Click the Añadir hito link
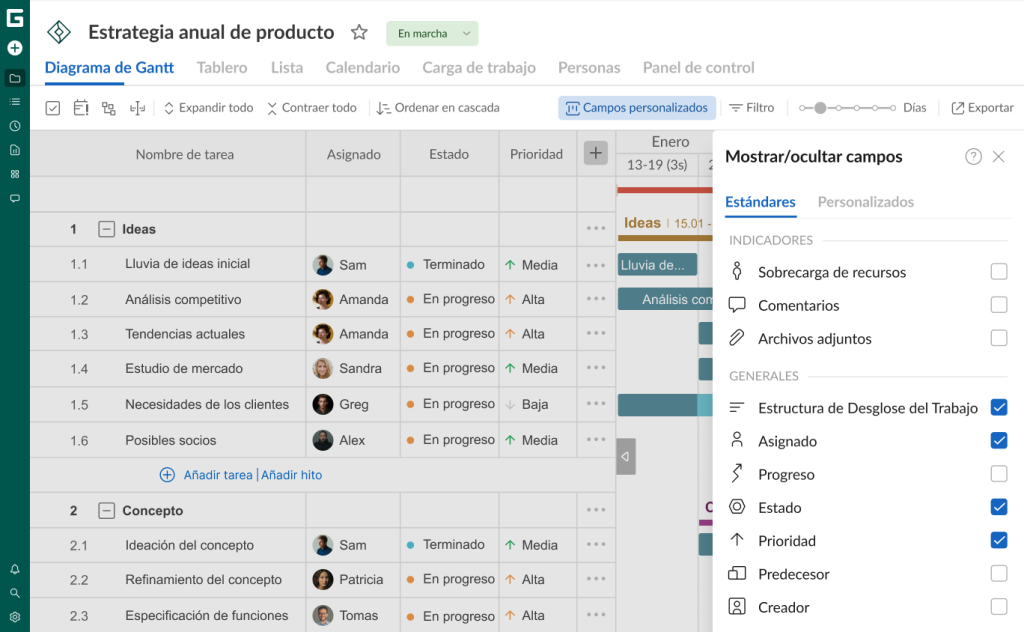Image resolution: width=1024 pixels, height=632 pixels. click(292, 475)
